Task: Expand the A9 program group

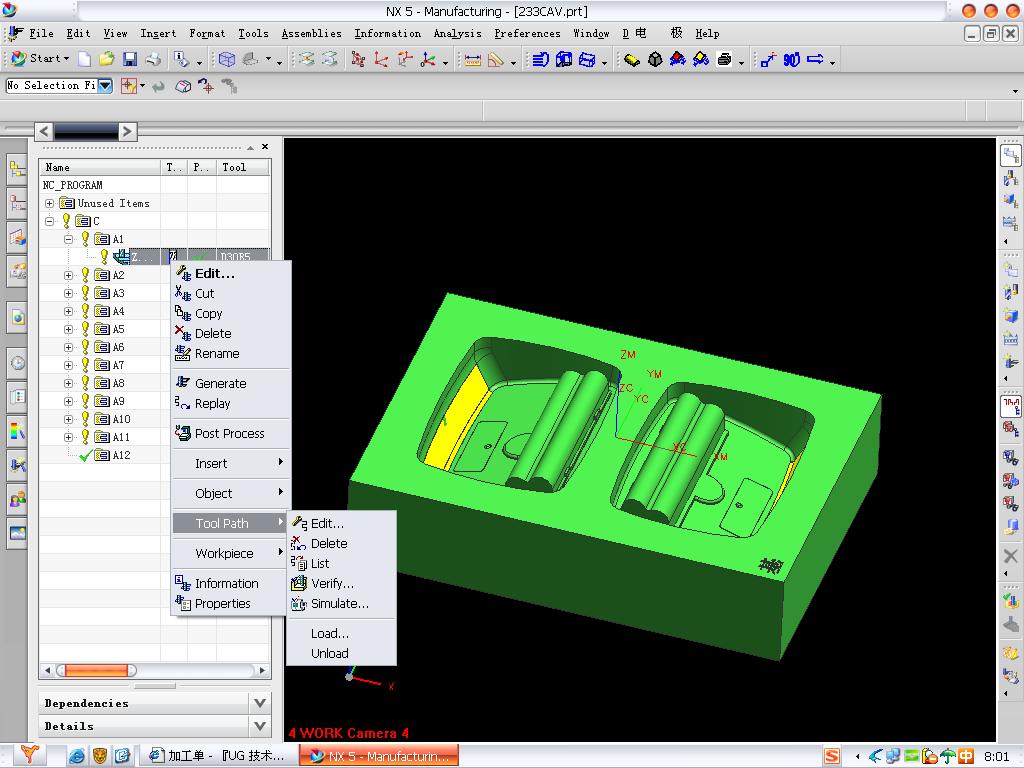Action: (69, 402)
